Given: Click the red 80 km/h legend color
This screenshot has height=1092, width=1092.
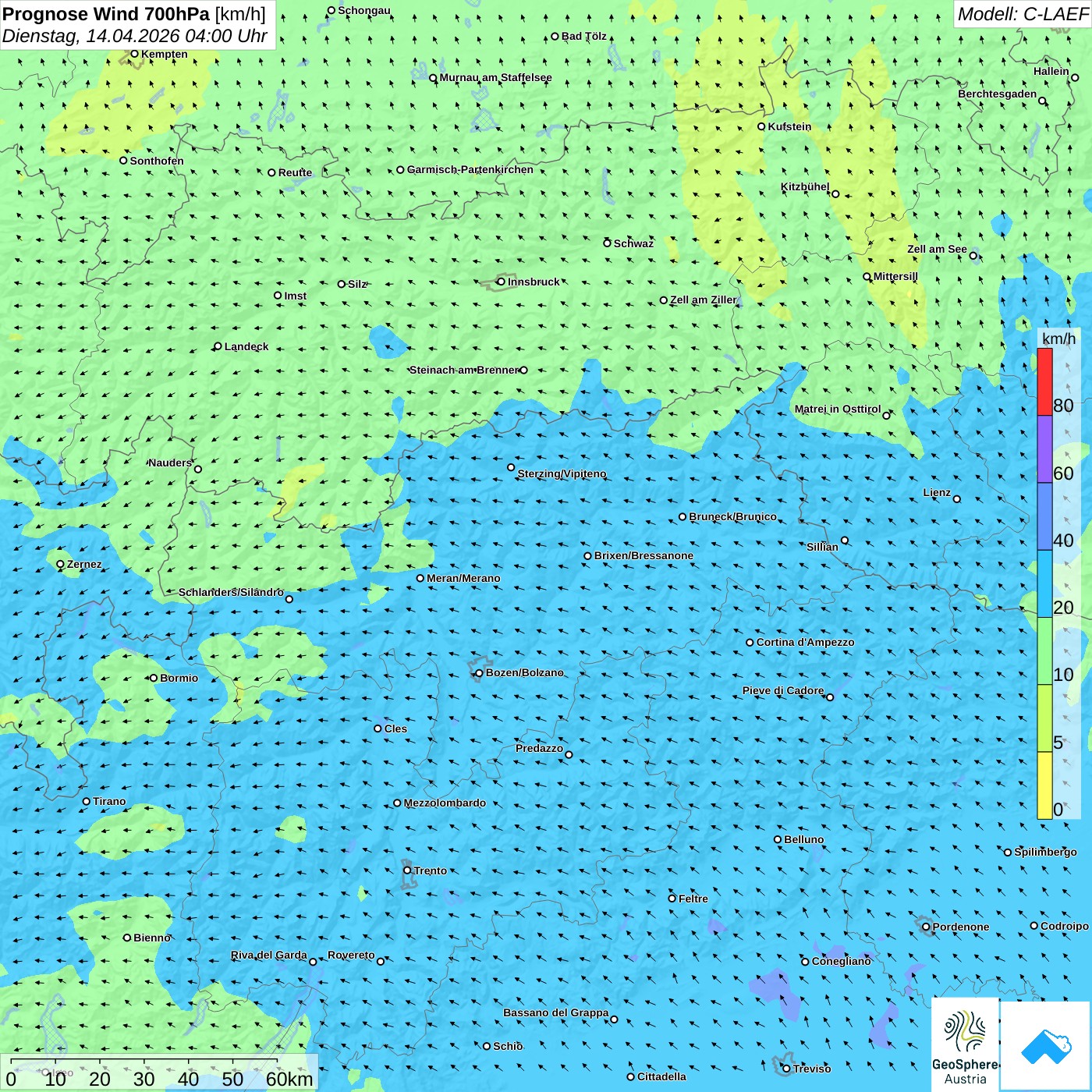Looking at the screenshot, I should click(1044, 381).
